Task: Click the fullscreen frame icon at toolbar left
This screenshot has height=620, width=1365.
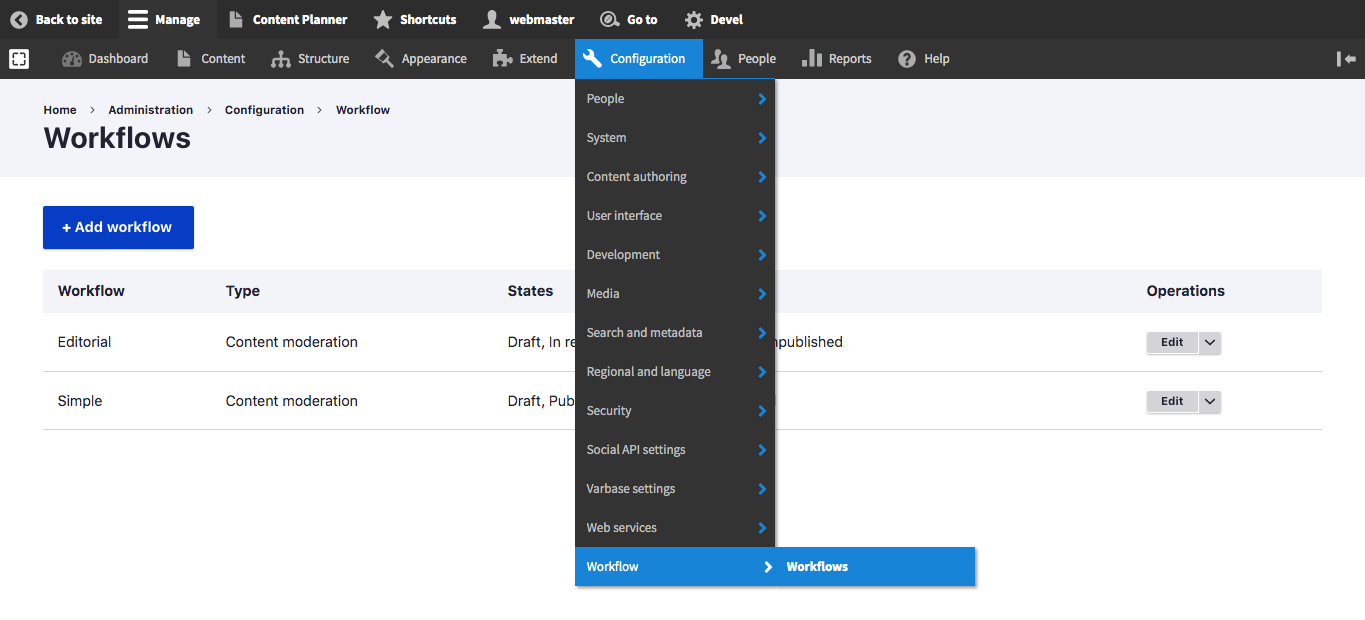Action: pyautogui.click(x=19, y=59)
